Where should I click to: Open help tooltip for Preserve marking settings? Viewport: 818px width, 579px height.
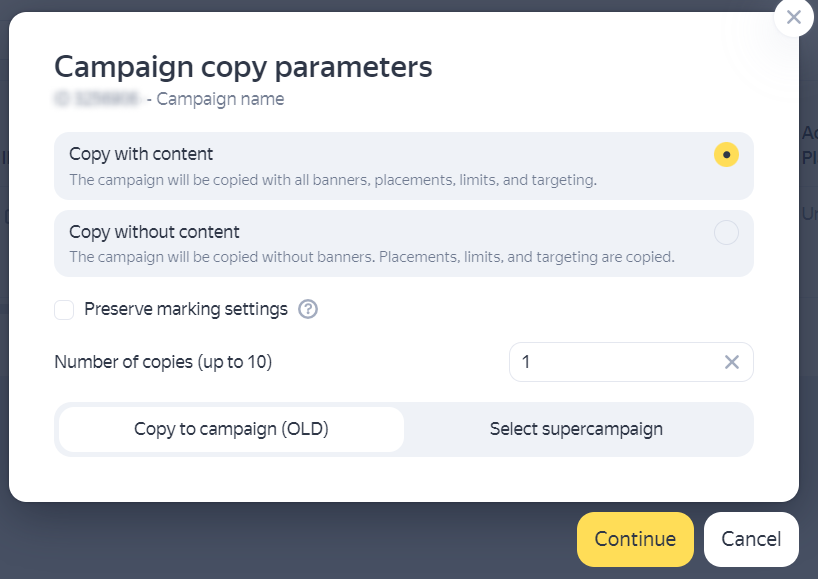[x=308, y=310]
